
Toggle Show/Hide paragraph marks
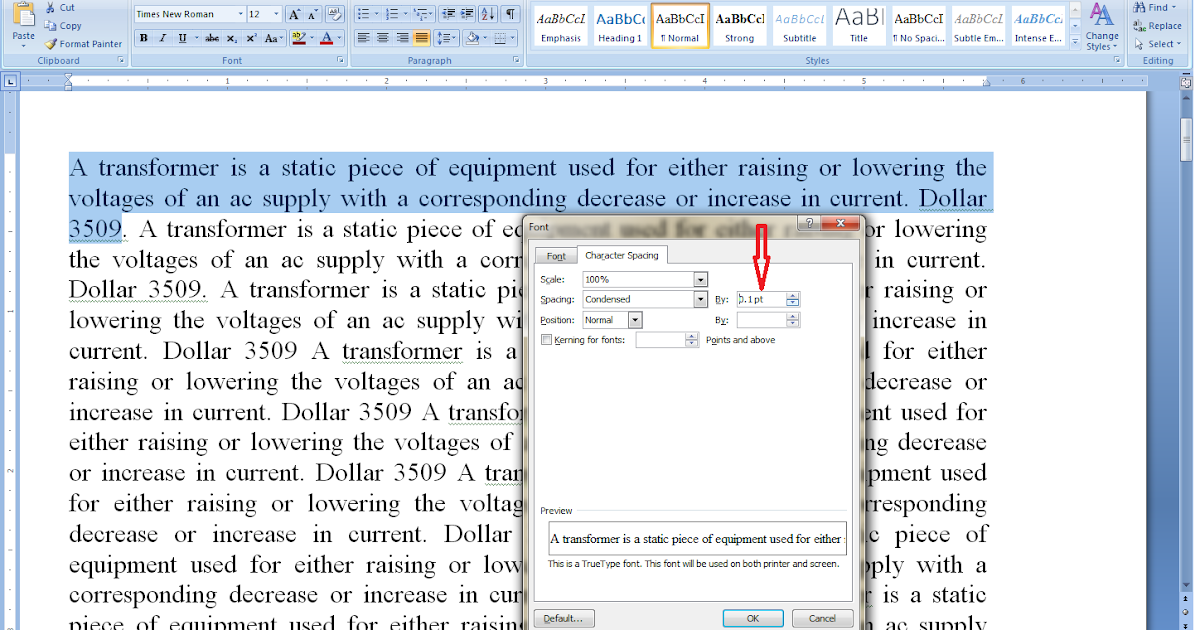tap(508, 13)
